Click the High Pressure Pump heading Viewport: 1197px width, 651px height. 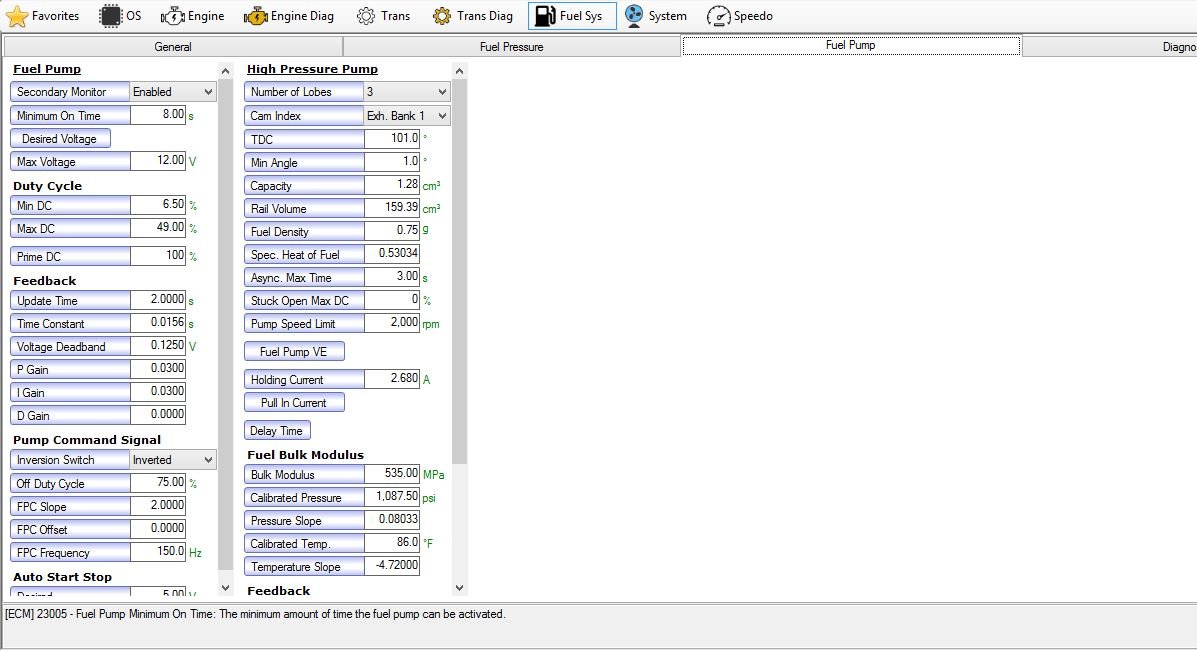(x=312, y=69)
